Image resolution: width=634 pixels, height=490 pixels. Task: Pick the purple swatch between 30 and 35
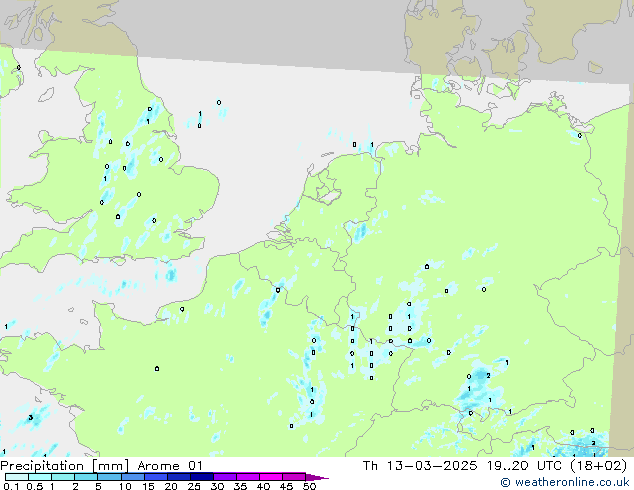[x=225, y=477]
